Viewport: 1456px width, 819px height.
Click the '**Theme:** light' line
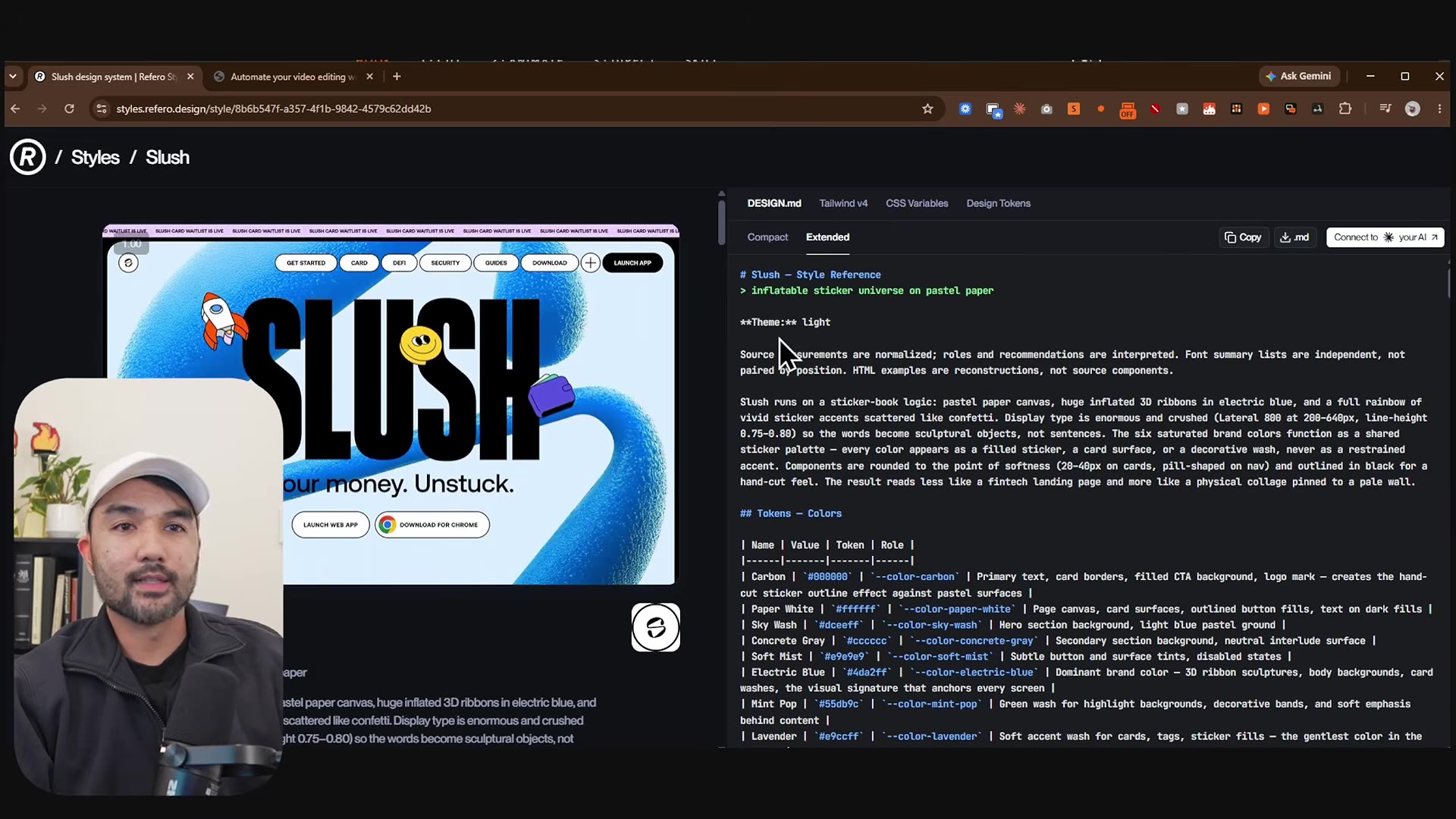point(785,322)
